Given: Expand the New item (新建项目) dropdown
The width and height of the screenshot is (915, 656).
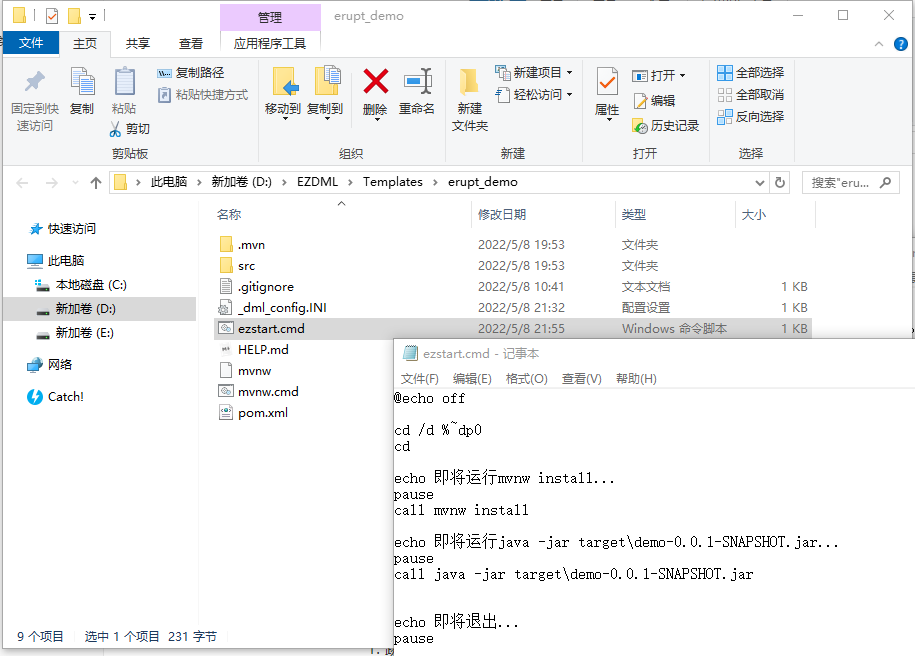Looking at the screenshot, I should (570, 72).
